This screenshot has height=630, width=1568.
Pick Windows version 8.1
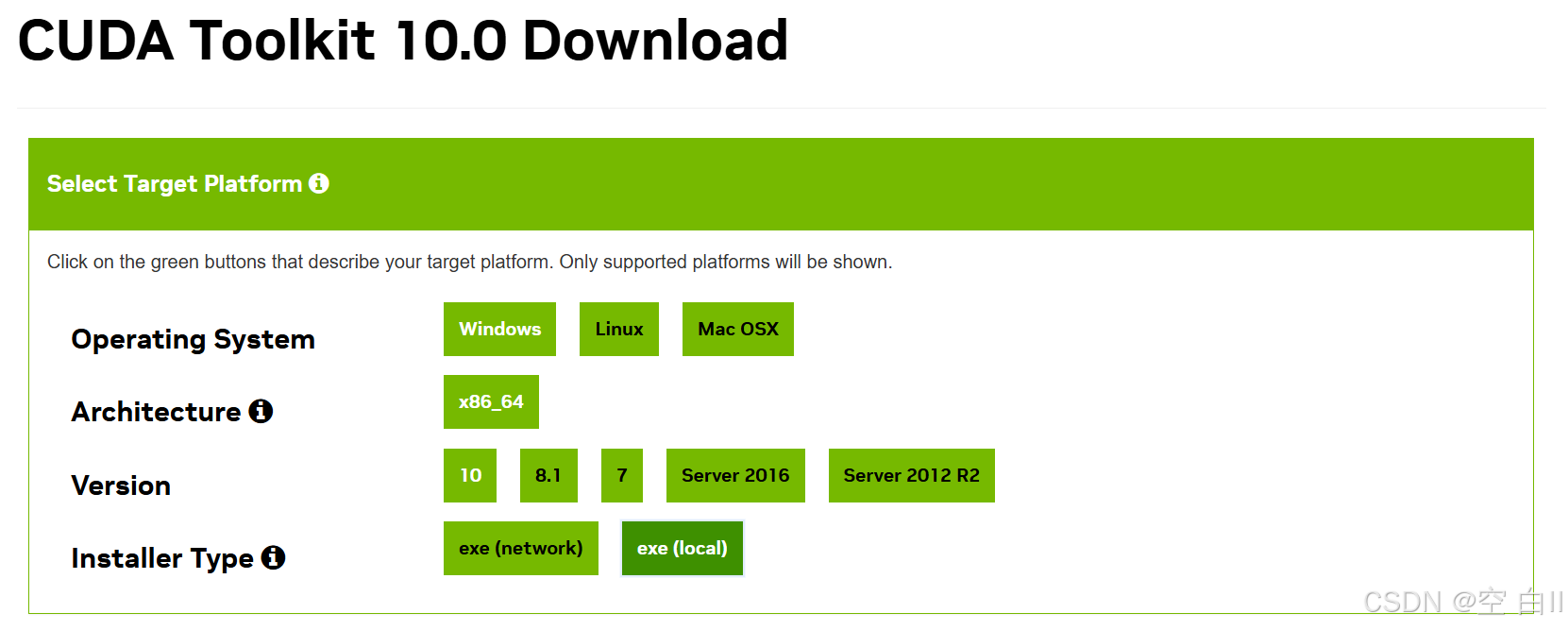tap(548, 475)
